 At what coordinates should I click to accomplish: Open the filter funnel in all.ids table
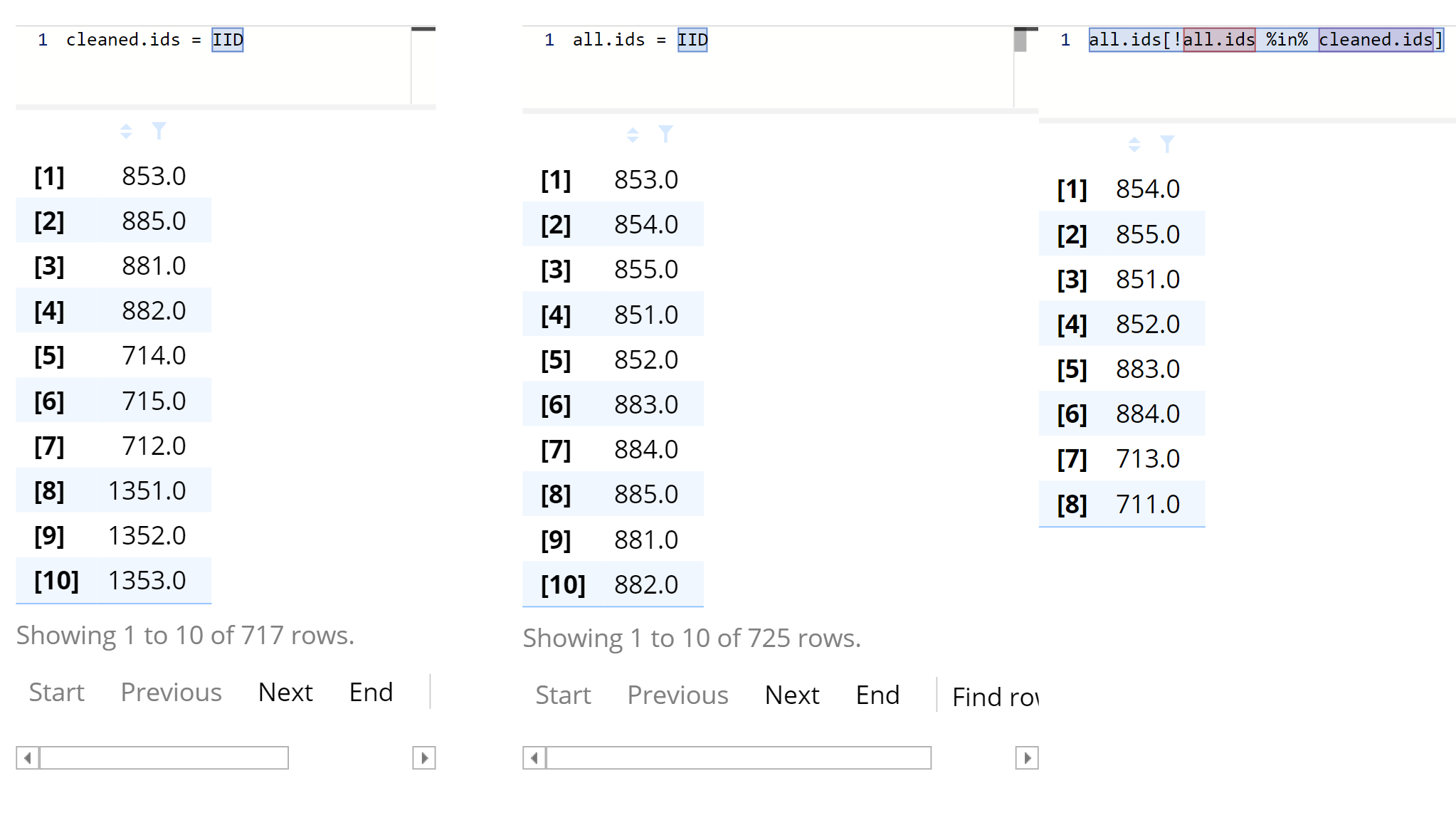(x=665, y=134)
